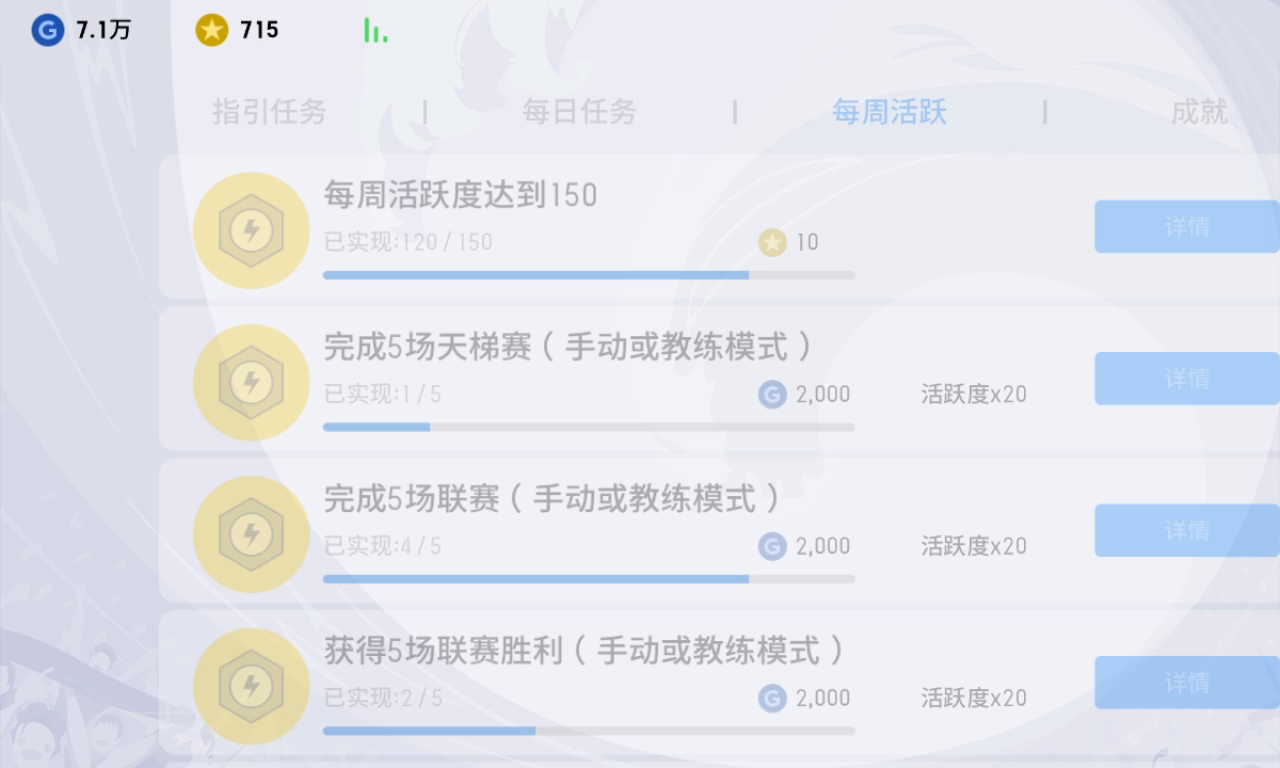
Task: Switch to the 每日任务 tab
Action: [579, 112]
